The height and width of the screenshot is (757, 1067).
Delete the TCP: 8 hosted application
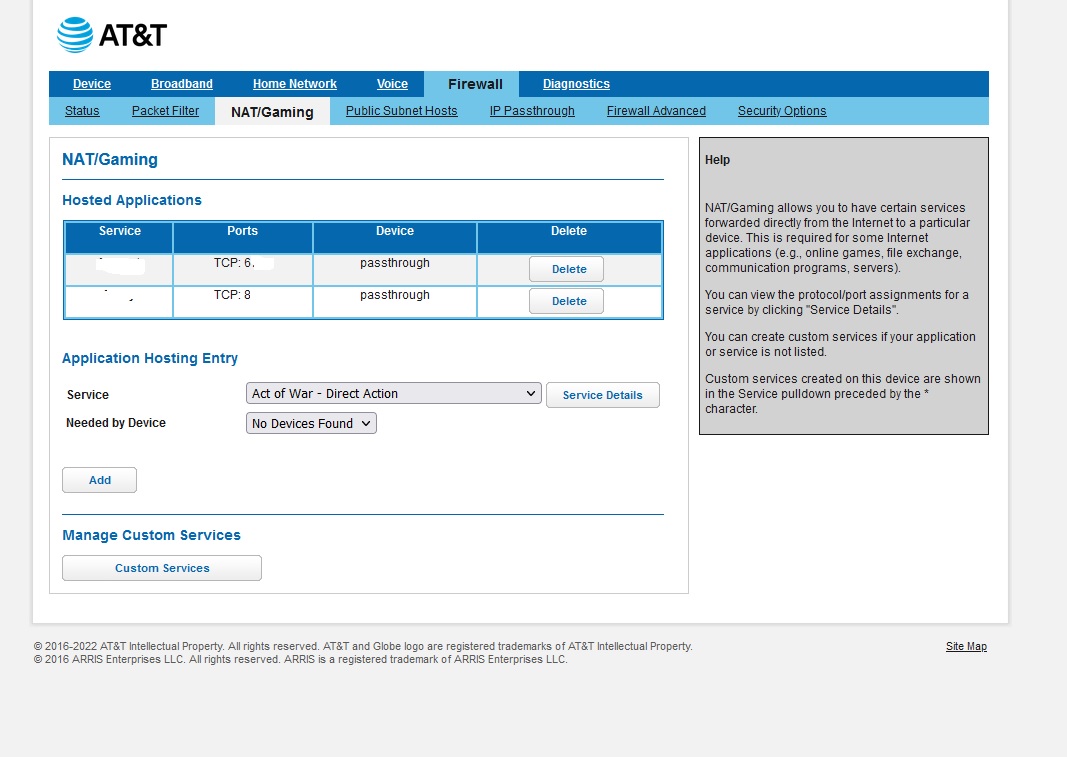click(x=566, y=301)
